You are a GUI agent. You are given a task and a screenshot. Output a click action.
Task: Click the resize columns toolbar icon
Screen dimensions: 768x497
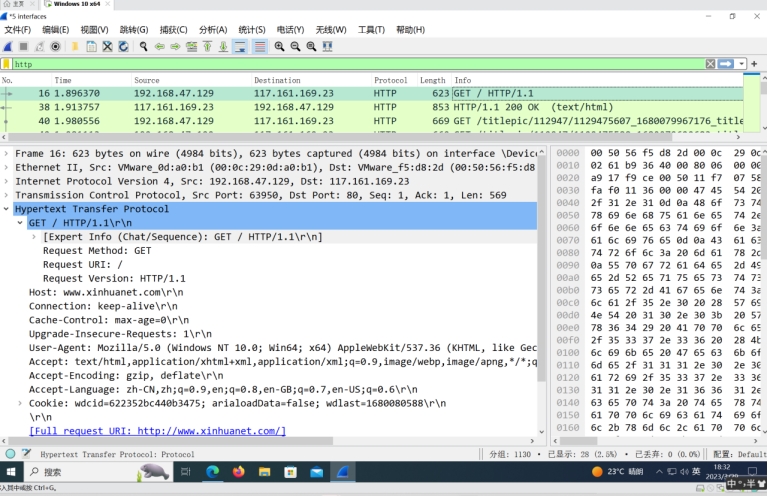coord(327,46)
